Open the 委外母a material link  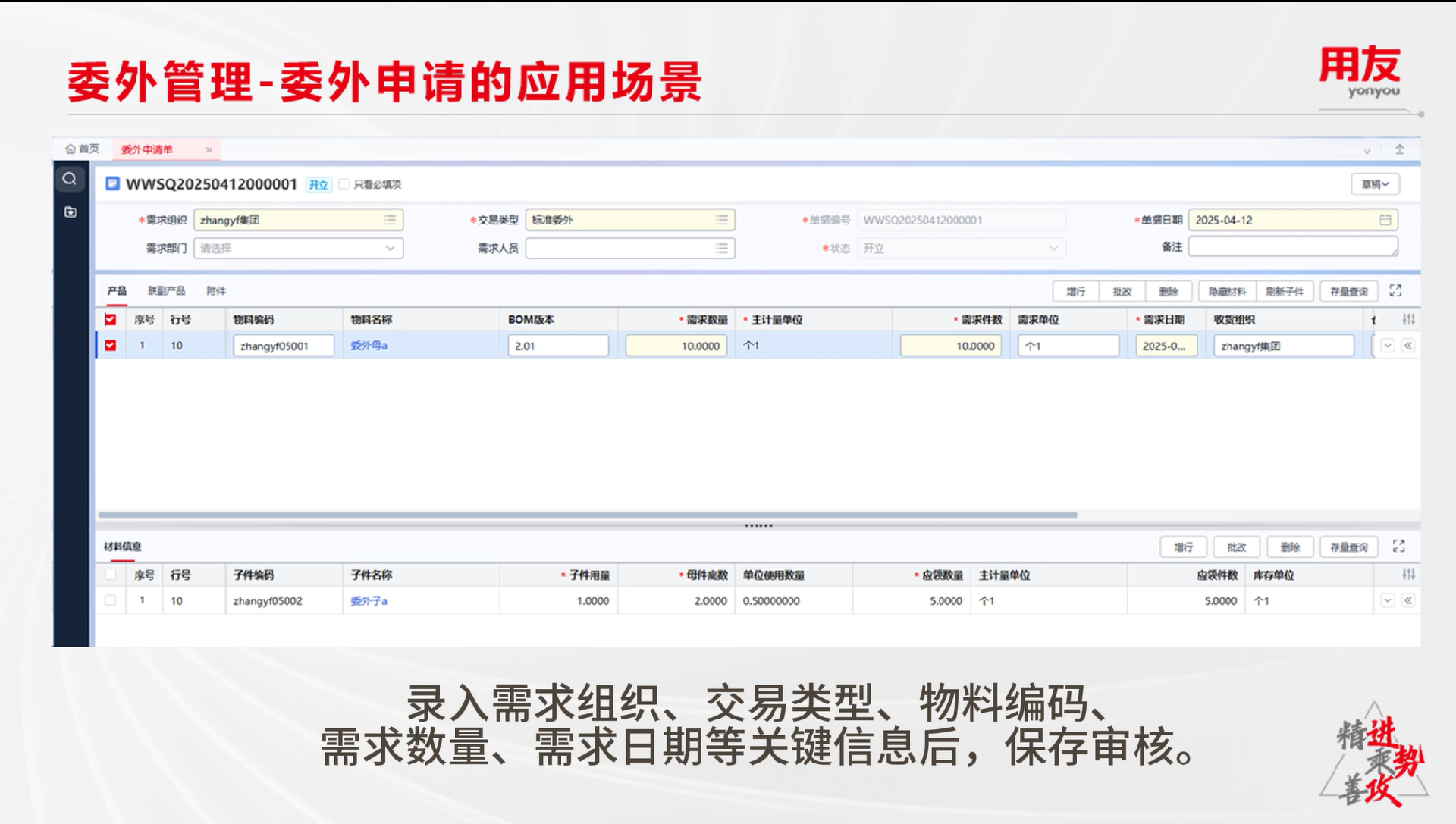pyautogui.click(x=369, y=346)
